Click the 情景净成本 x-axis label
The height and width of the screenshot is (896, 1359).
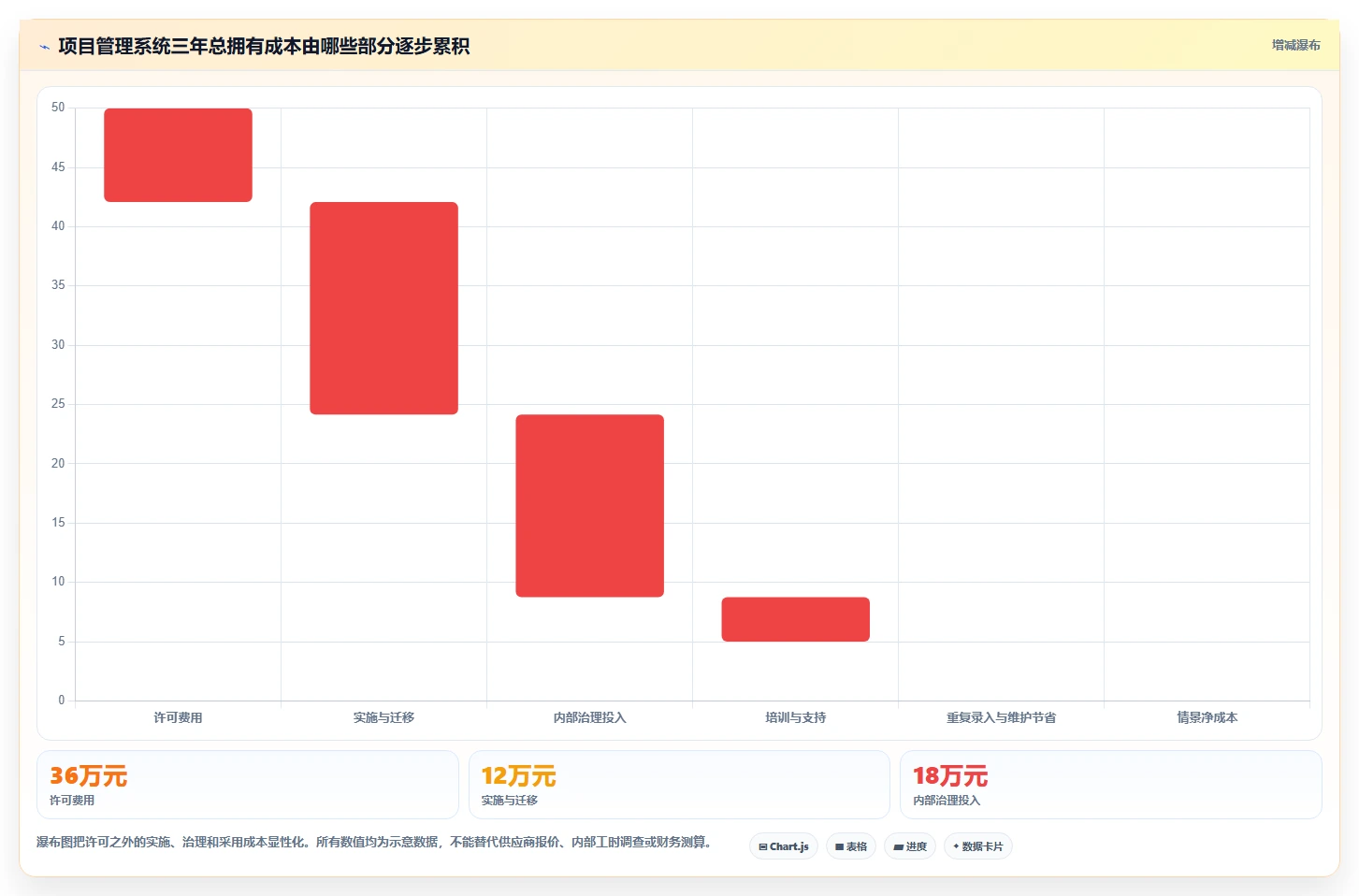pos(1207,717)
